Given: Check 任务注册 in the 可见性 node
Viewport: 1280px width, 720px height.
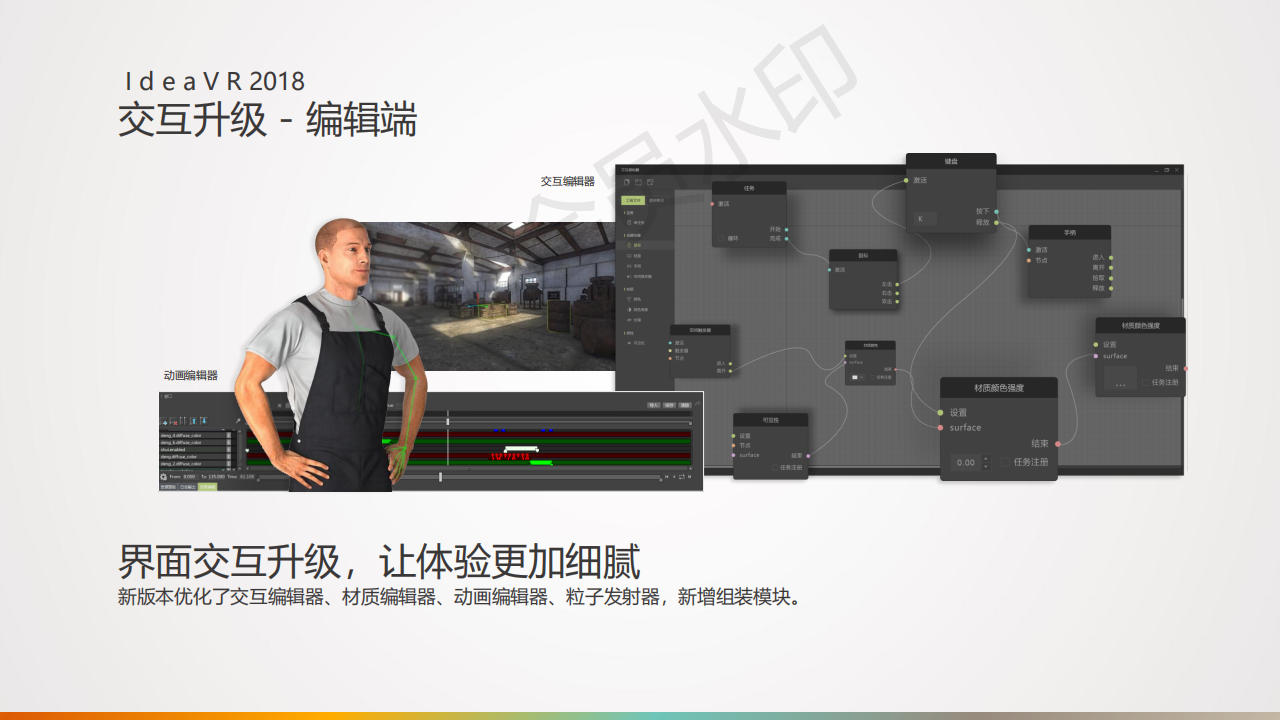Looking at the screenshot, I should click(x=775, y=467).
